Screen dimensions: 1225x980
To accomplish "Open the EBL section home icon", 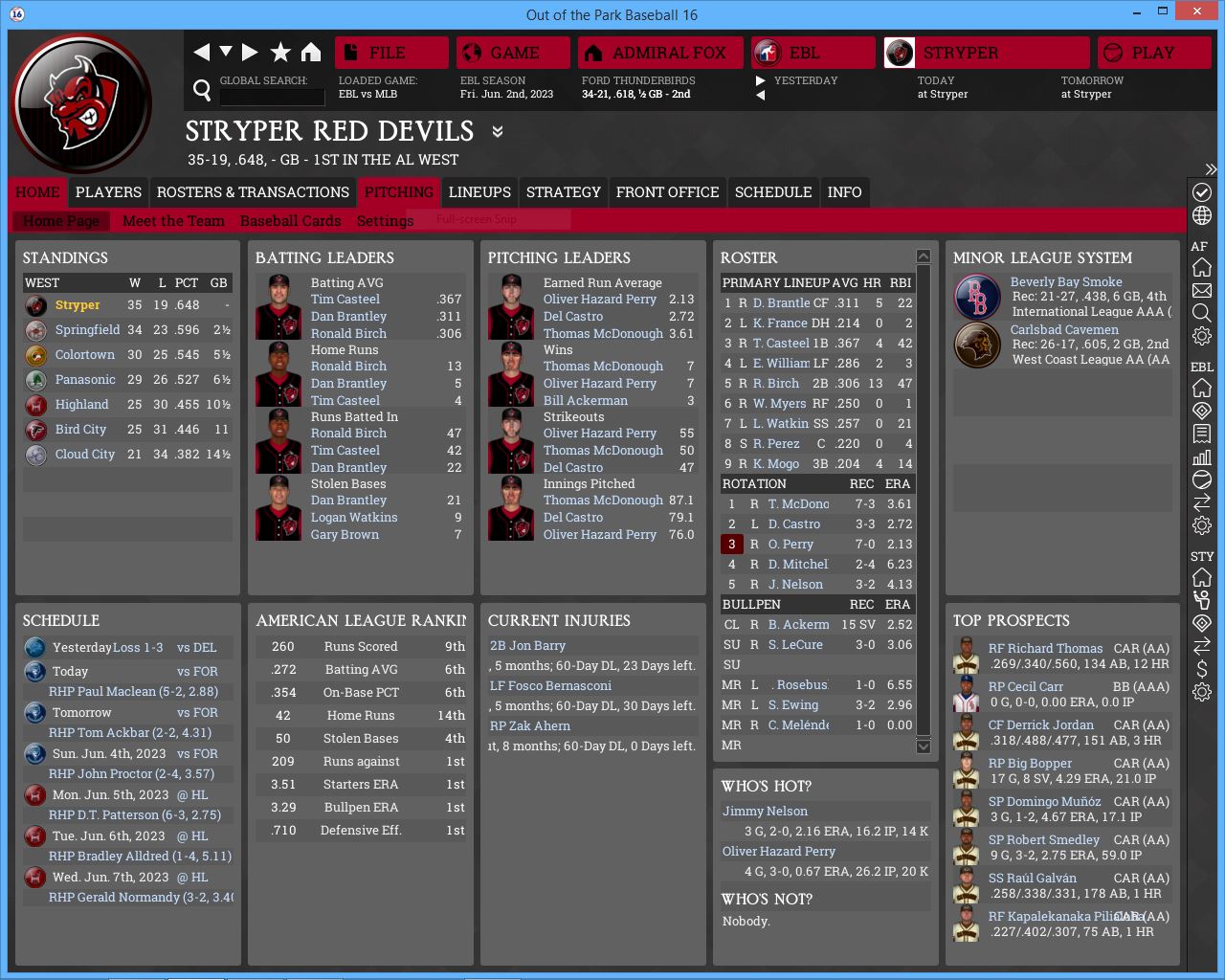I will click(x=1202, y=388).
